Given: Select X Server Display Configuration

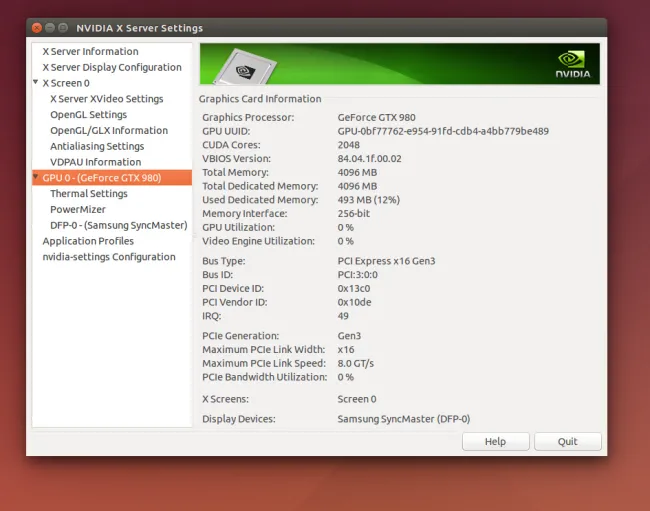Looking at the screenshot, I should pyautogui.click(x=112, y=67).
